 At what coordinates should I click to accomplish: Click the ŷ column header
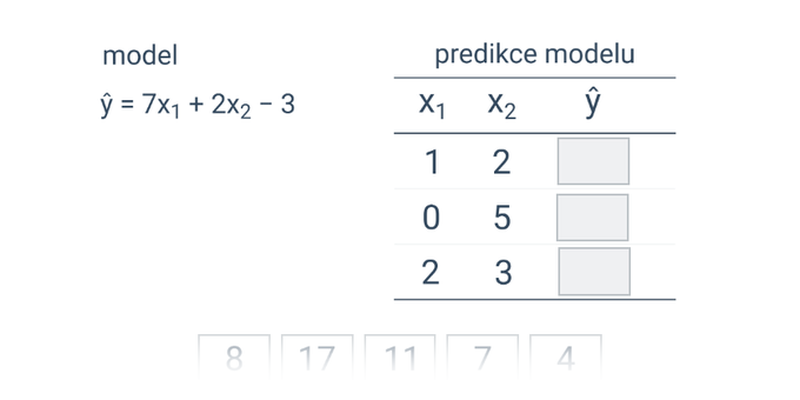point(593,104)
